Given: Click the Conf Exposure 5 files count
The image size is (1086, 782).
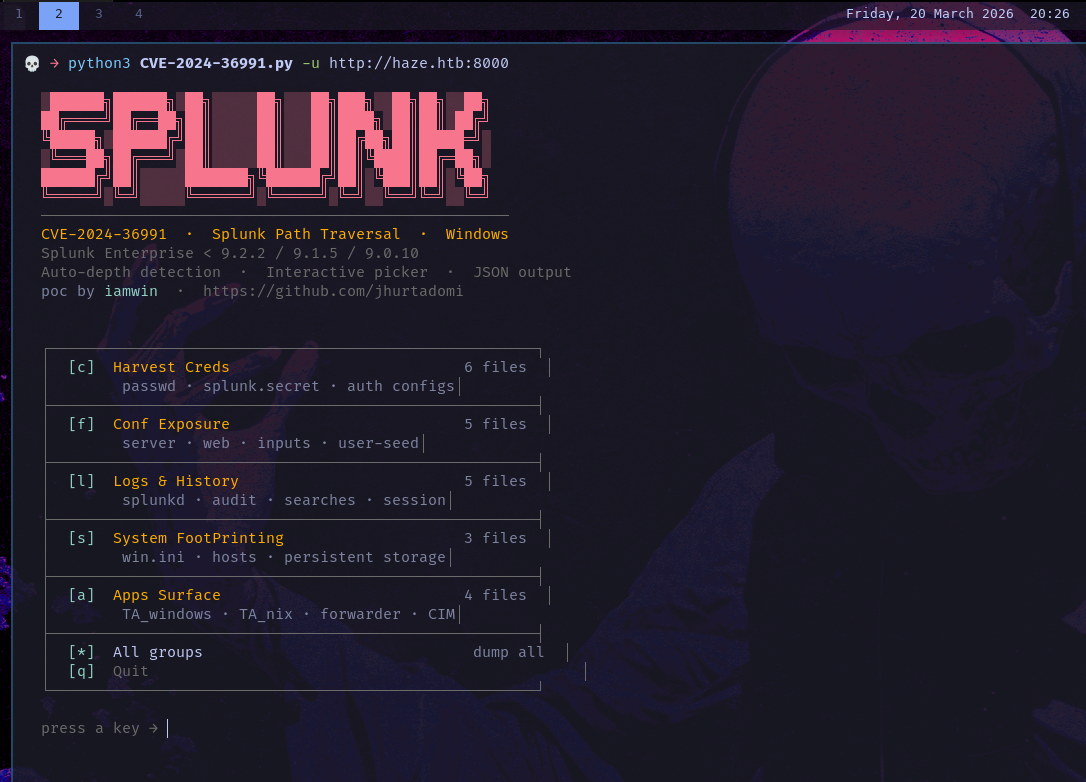Looking at the screenshot, I should [495, 424].
